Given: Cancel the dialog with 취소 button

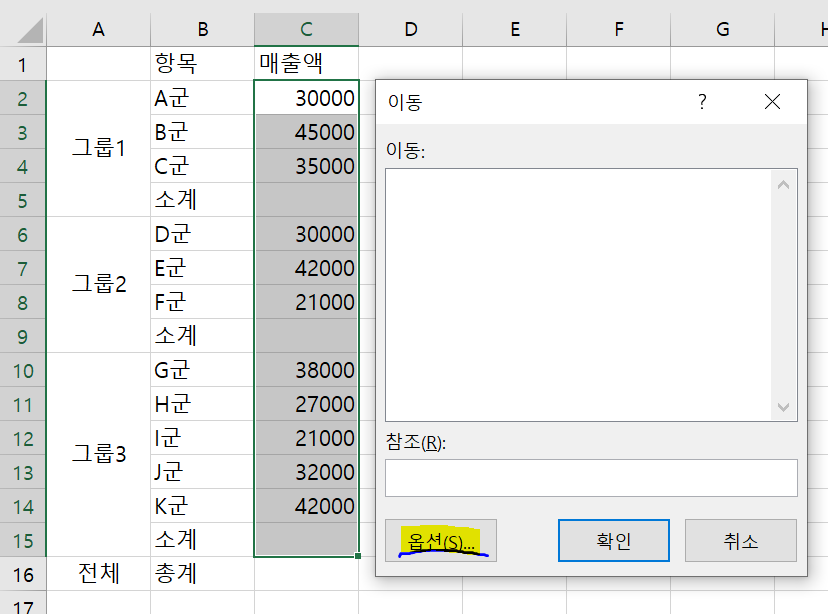Looking at the screenshot, I should pos(741,541).
